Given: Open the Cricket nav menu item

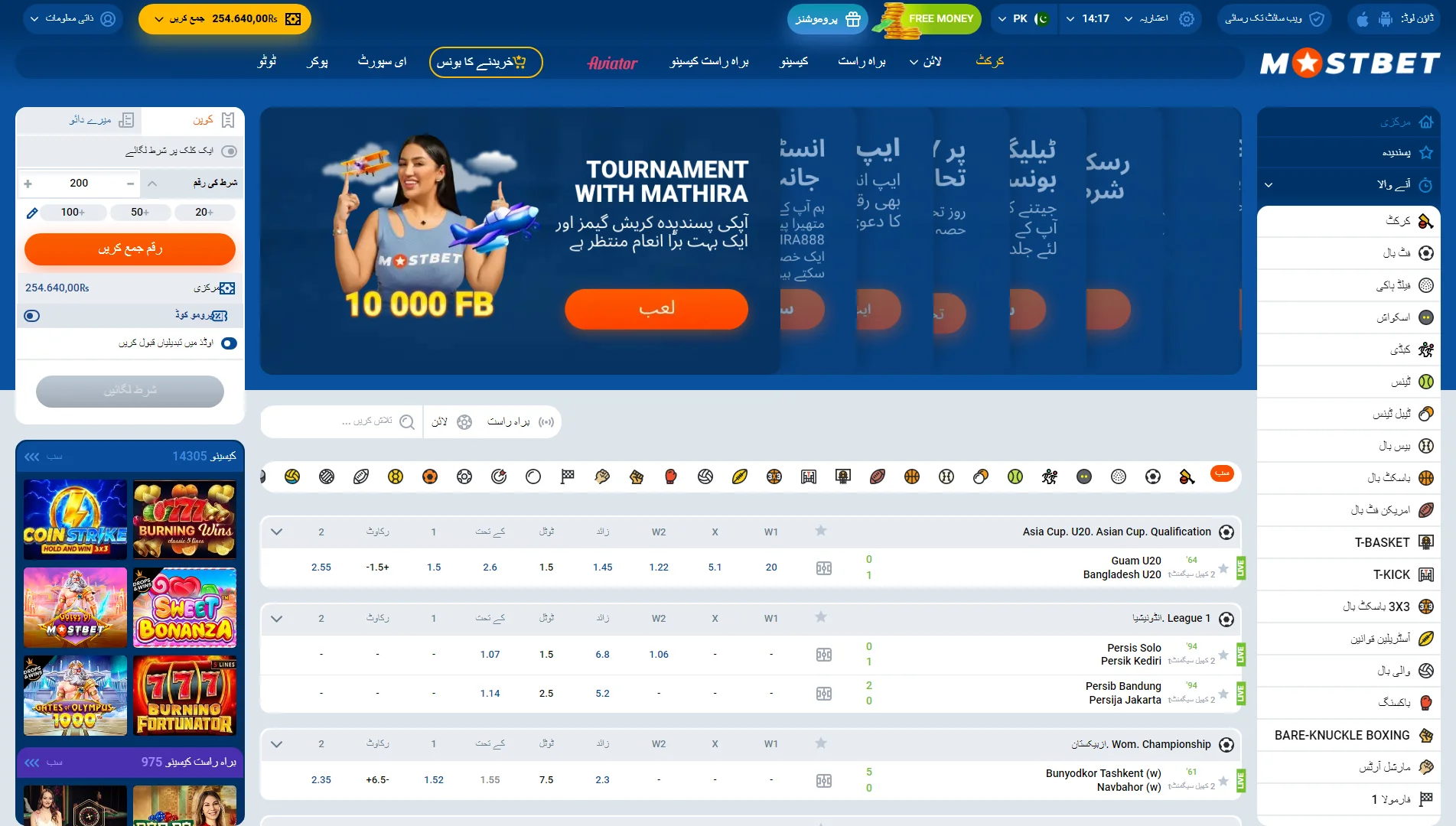Looking at the screenshot, I should [x=990, y=60].
